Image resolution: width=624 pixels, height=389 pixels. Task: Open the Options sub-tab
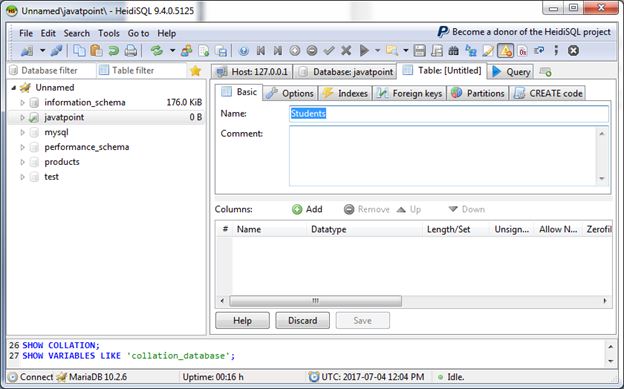click(x=290, y=93)
